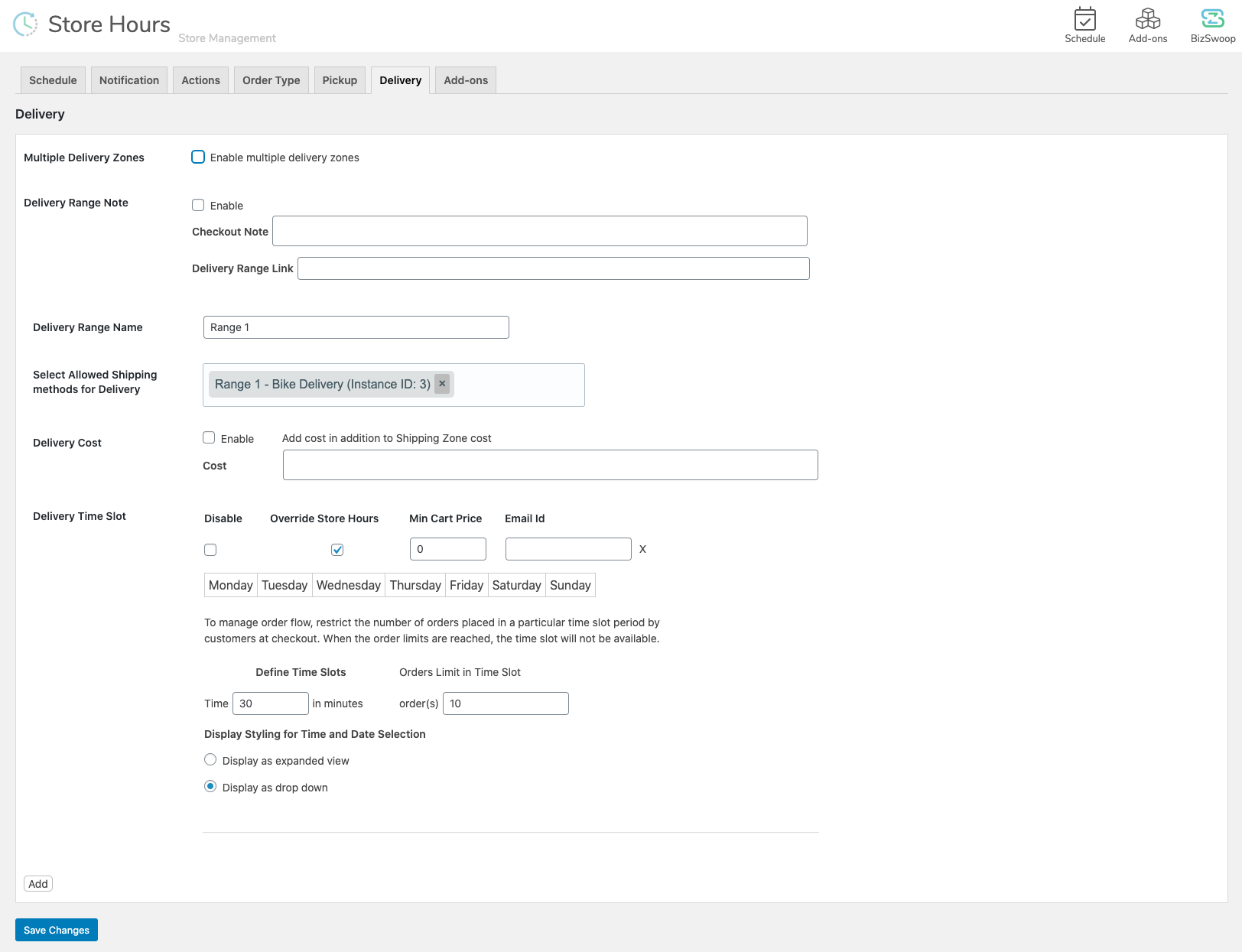The image size is (1242, 952).
Task: Select Display as expanded view
Action: (210, 759)
